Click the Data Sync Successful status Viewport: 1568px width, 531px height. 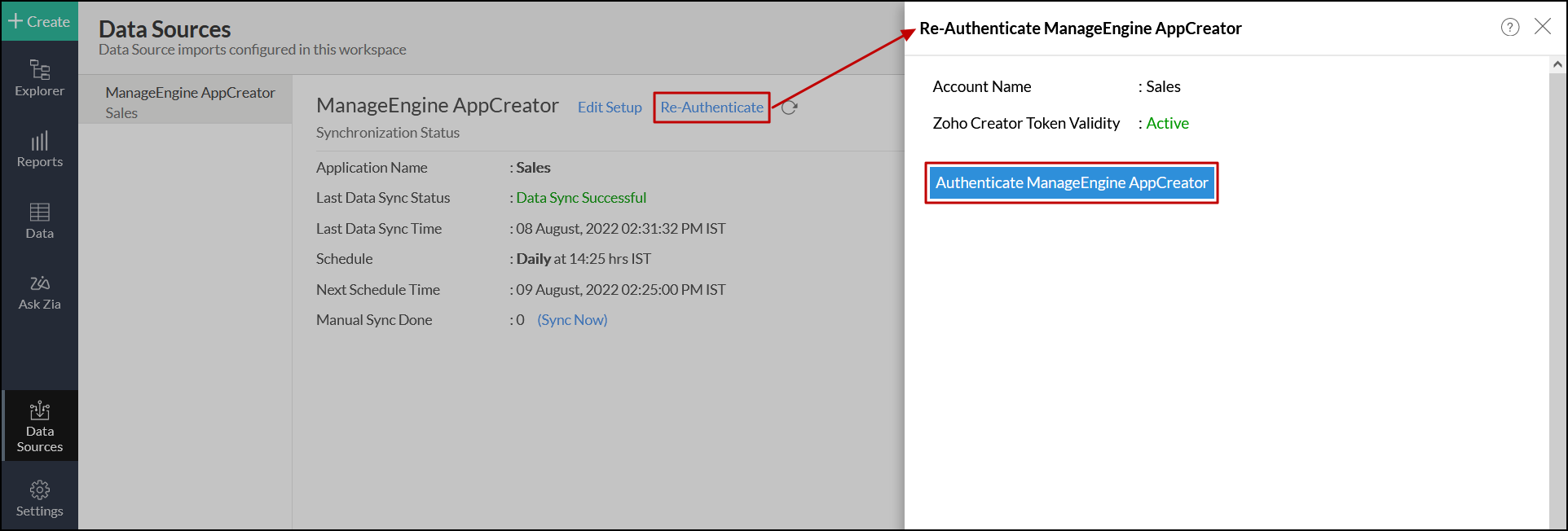coord(581,198)
